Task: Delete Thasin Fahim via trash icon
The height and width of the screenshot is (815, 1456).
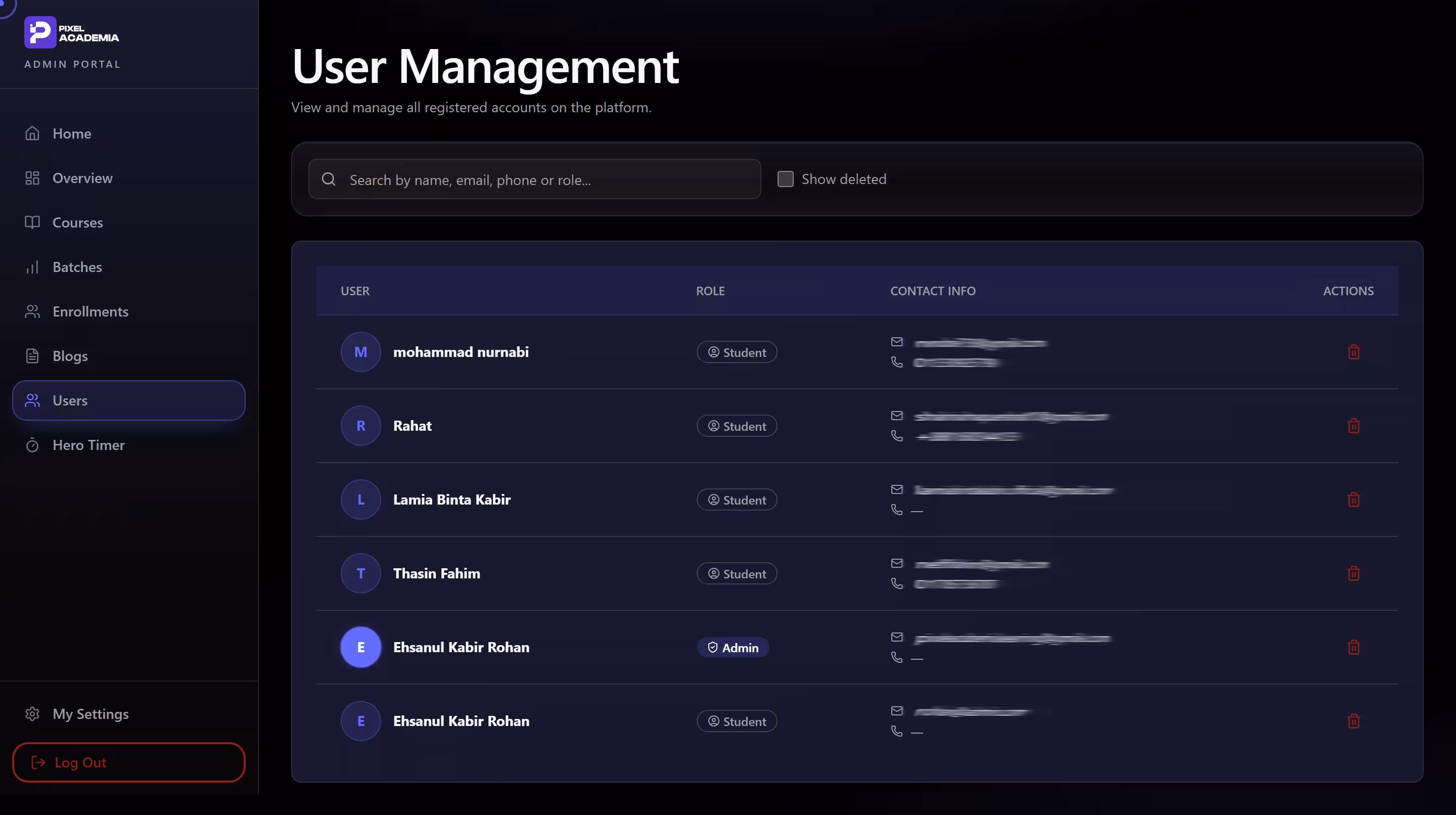Action: tap(1354, 573)
